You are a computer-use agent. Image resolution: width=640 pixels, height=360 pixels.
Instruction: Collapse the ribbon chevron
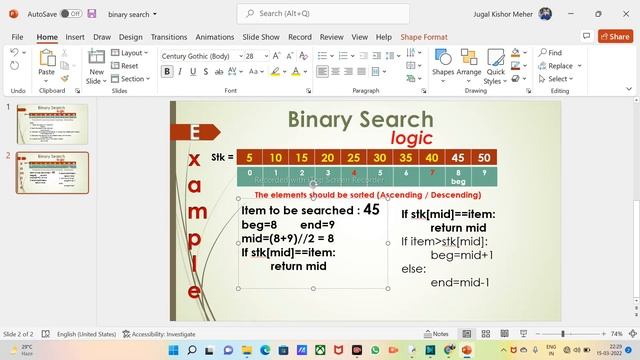pyautogui.click(x=629, y=89)
